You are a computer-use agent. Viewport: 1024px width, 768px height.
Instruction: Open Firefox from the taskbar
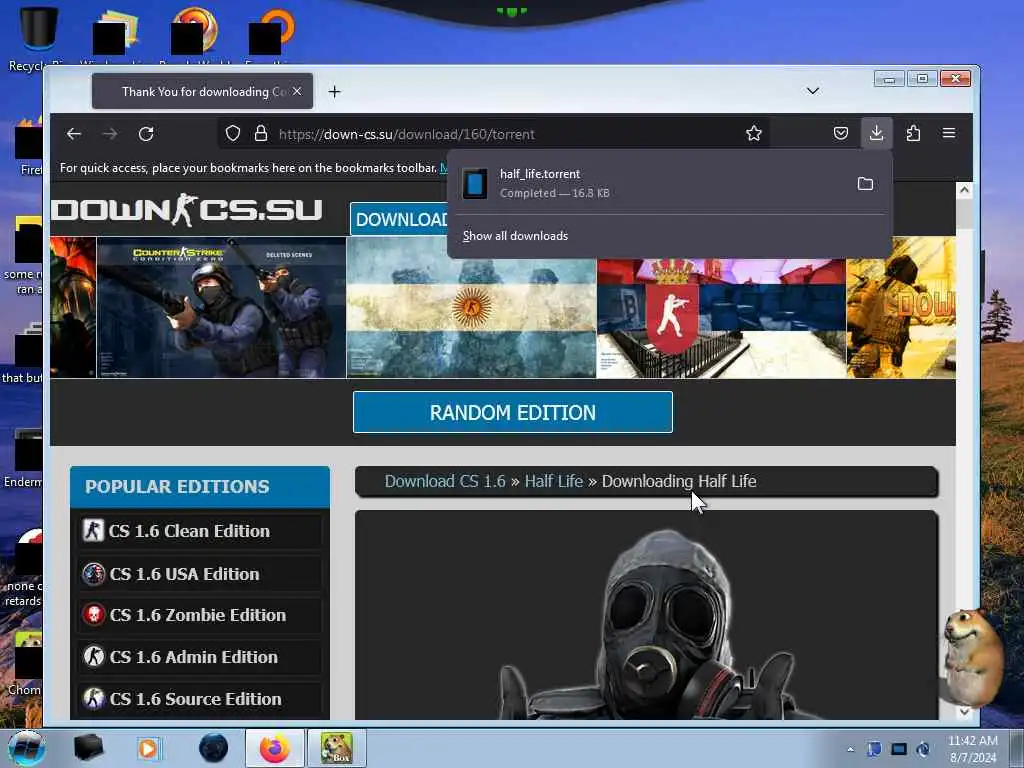tap(275, 748)
